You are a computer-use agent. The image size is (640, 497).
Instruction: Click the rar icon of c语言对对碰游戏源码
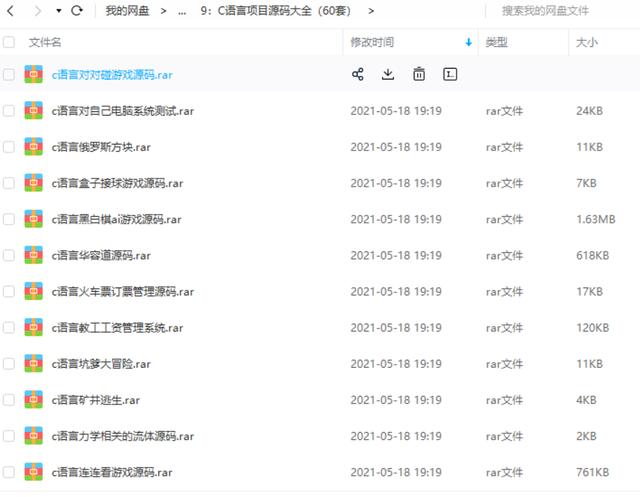coord(33,74)
